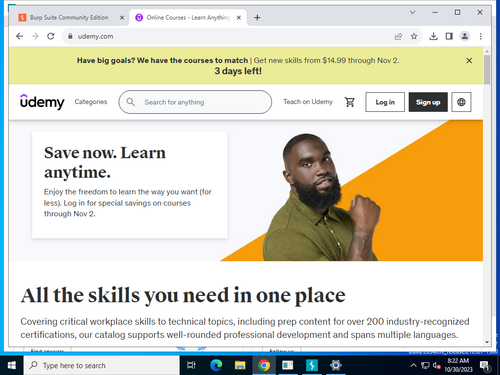Show hidden system tray icons
500x375 pixels.
[x=413, y=365]
